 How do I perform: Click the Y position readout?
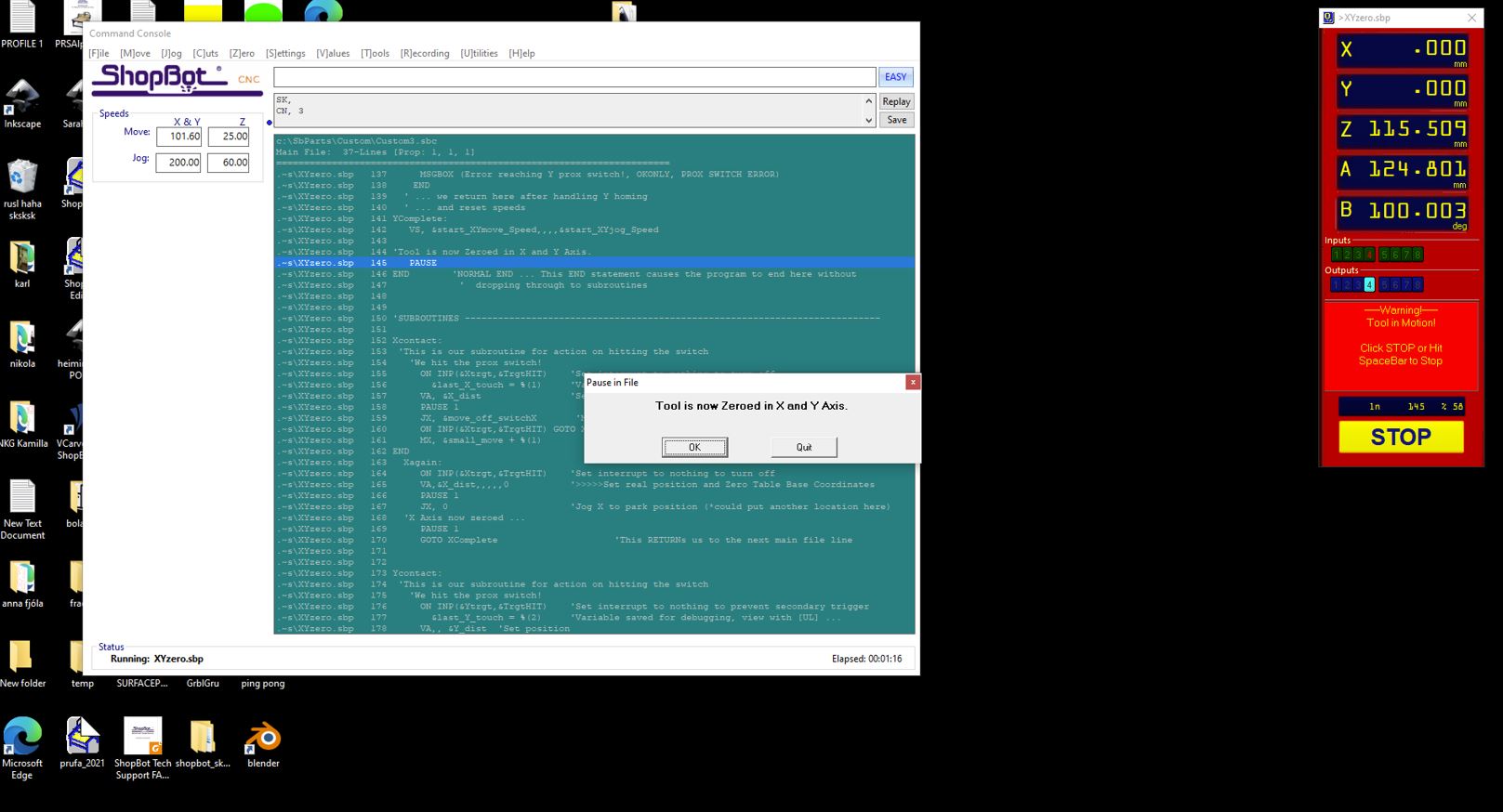click(1402, 90)
